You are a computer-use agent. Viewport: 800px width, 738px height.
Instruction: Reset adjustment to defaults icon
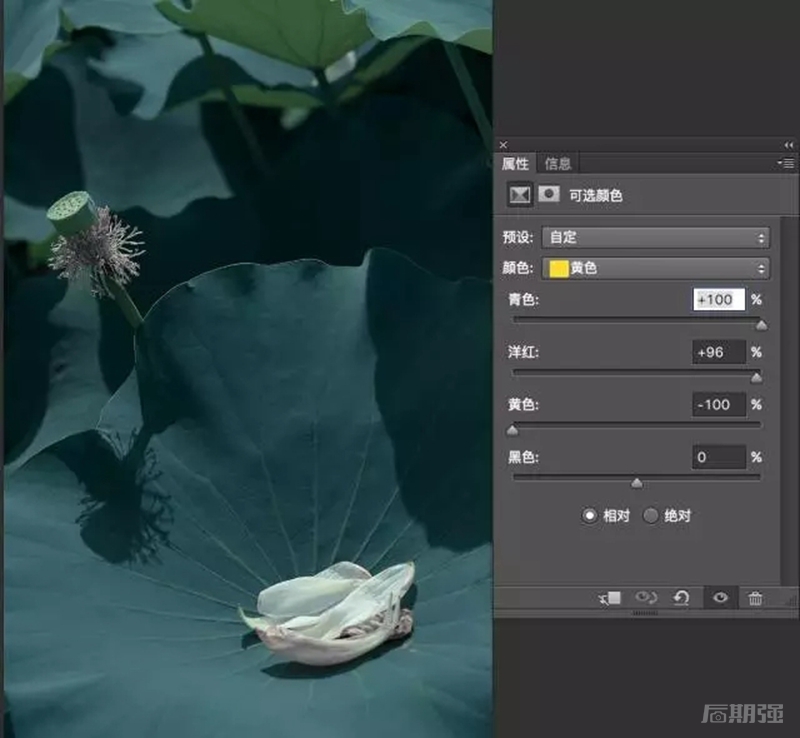click(x=681, y=597)
